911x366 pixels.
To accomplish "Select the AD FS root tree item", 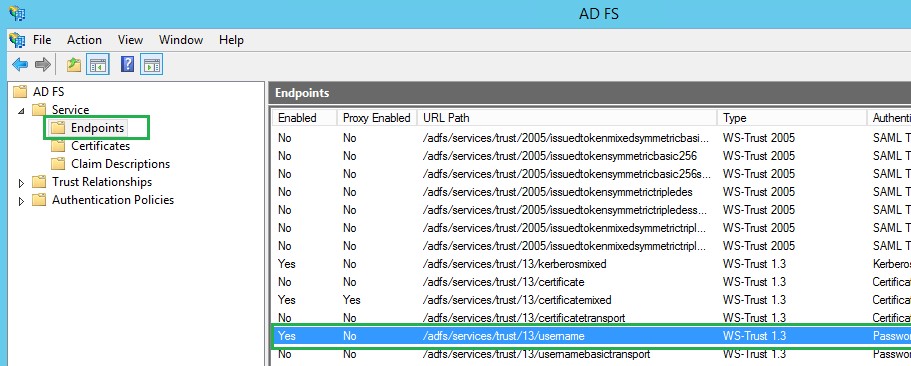I will [48, 92].
